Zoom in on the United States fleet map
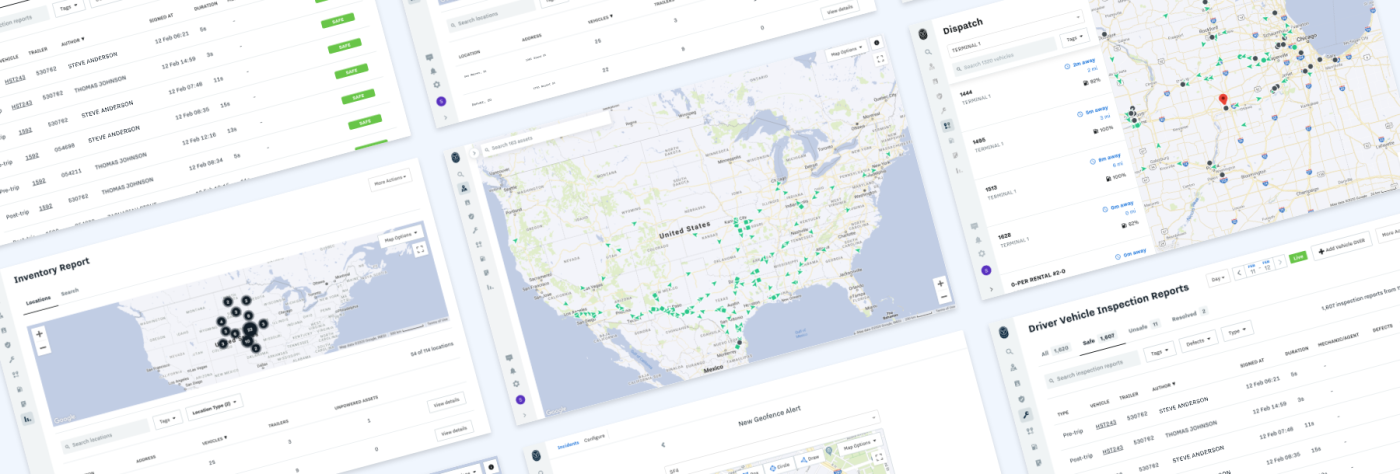1400x474 pixels. coord(942,283)
